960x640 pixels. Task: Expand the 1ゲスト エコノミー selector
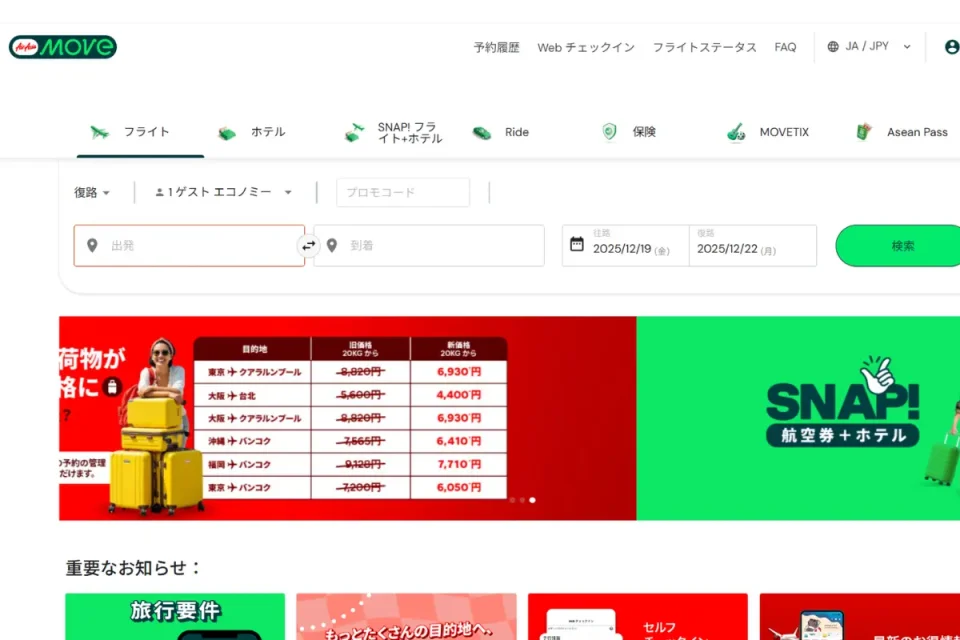(x=221, y=192)
